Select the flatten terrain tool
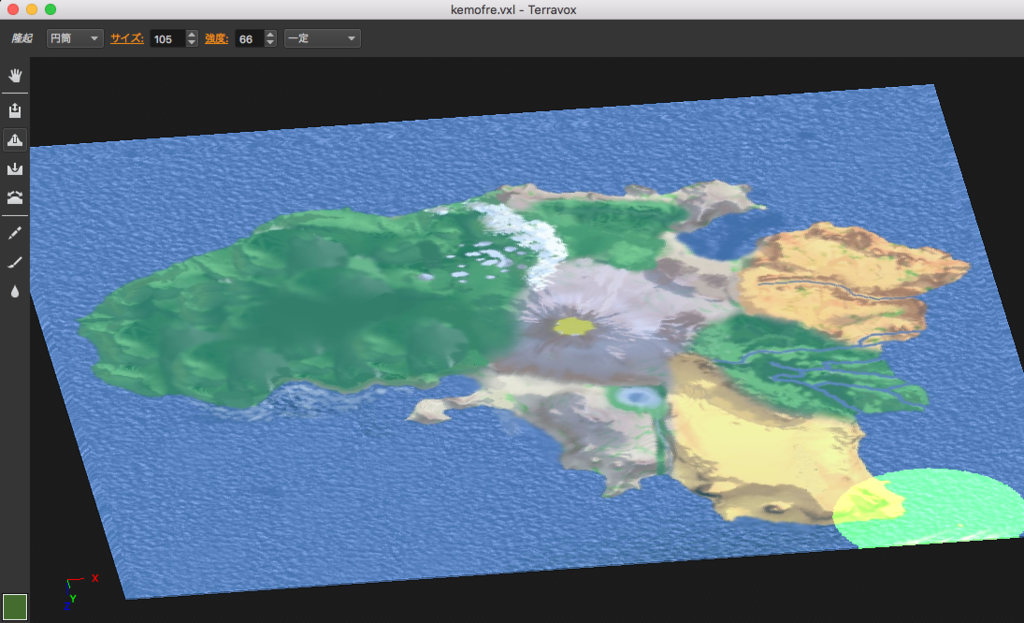This screenshot has height=623, width=1024. click(15, 197)
